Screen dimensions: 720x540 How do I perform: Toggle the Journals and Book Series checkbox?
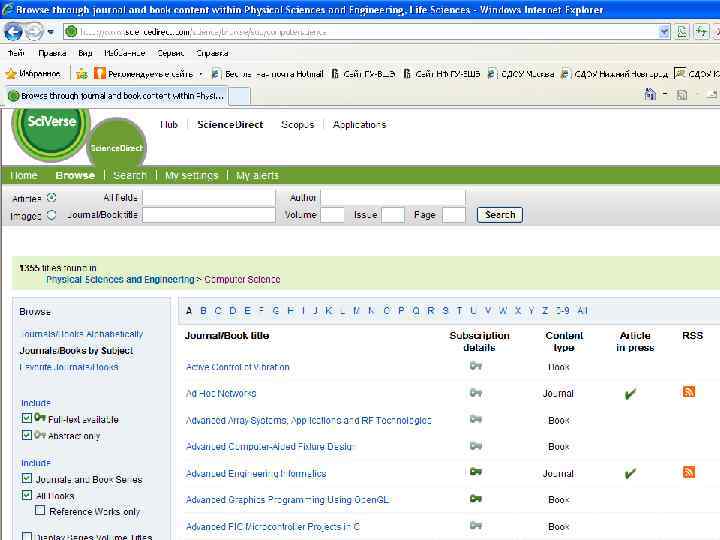tap(27, 478)
